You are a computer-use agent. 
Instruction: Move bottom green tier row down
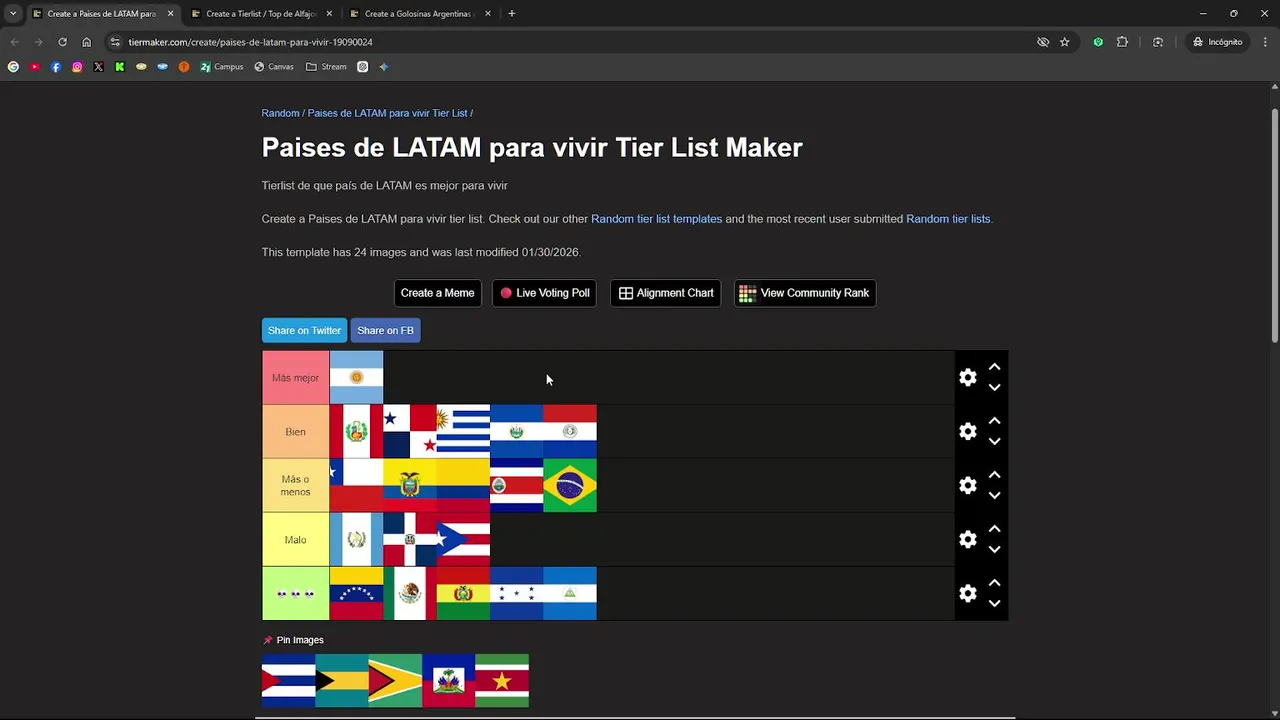pos(994,604)
